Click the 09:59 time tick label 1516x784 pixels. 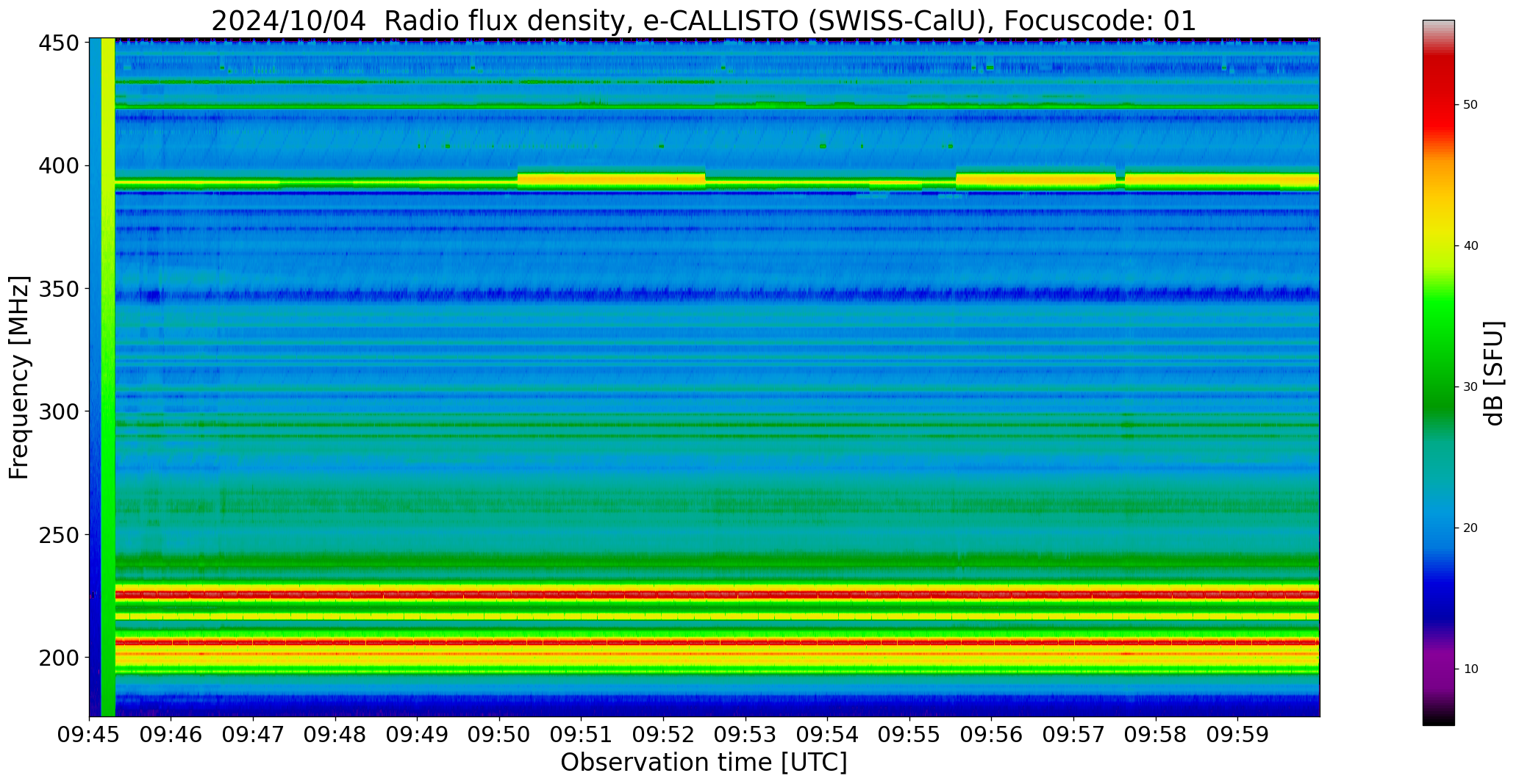tap(1238, 735)
